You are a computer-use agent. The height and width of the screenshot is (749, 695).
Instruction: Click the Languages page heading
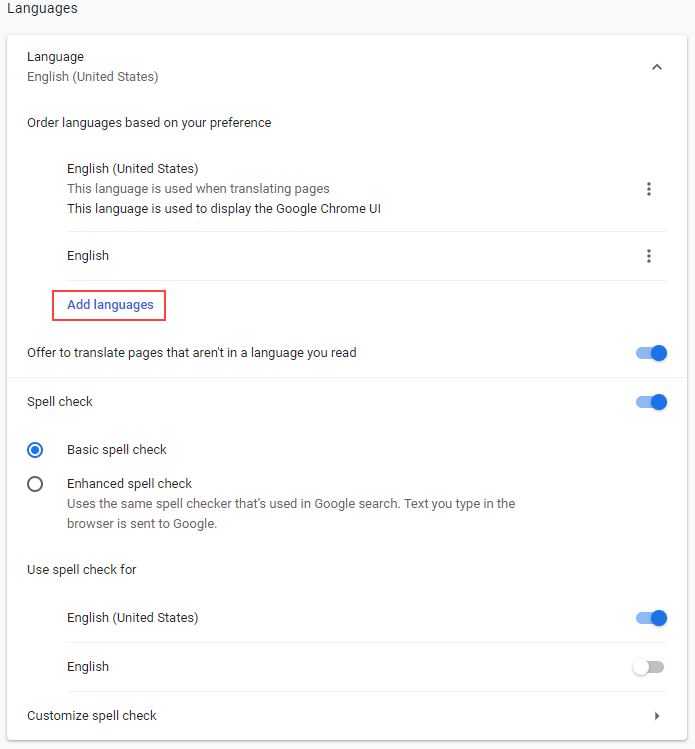[x=42, y=9]
